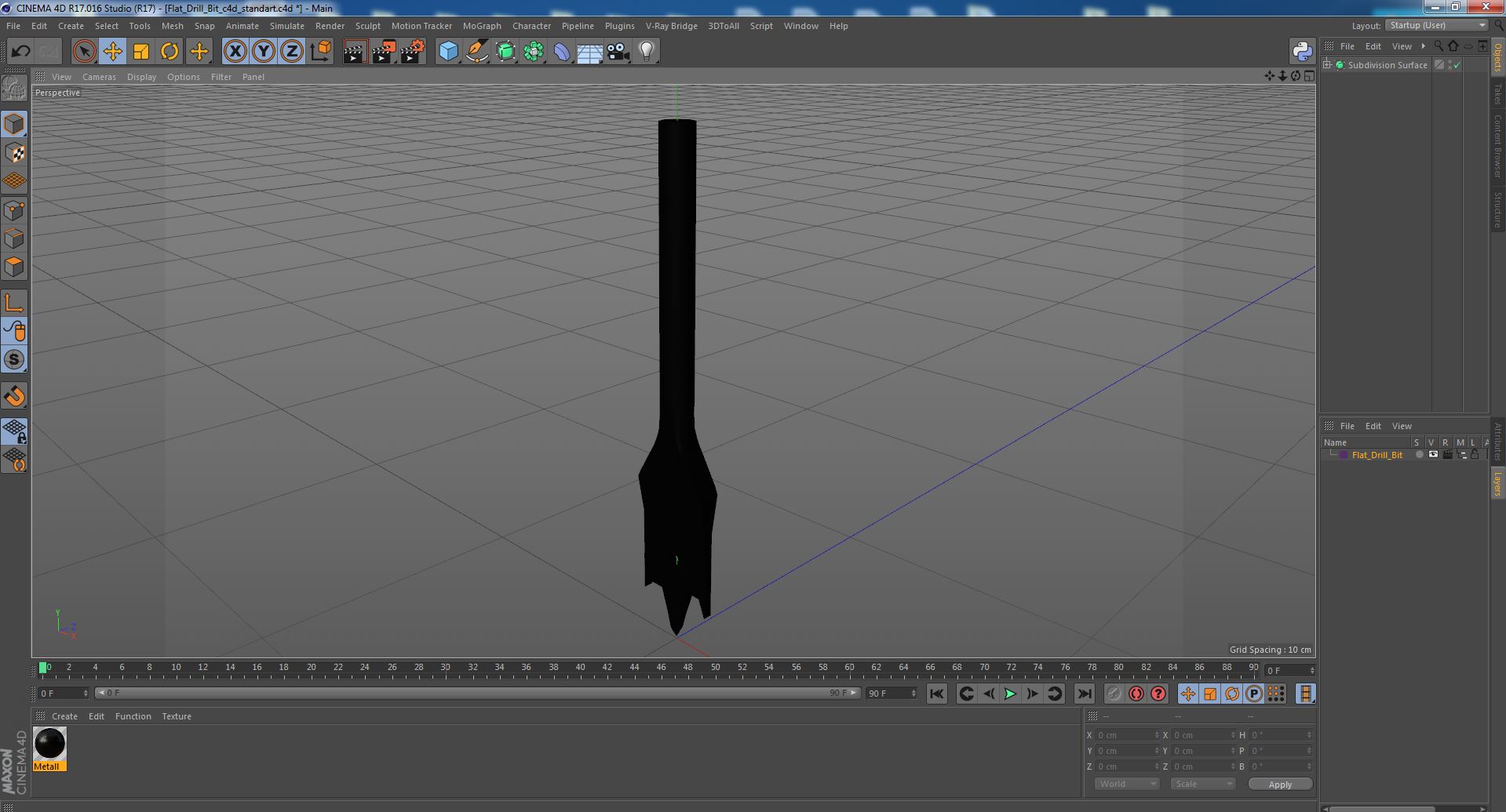Click the Apply button
The image size is (1506, 812).
1280,785
